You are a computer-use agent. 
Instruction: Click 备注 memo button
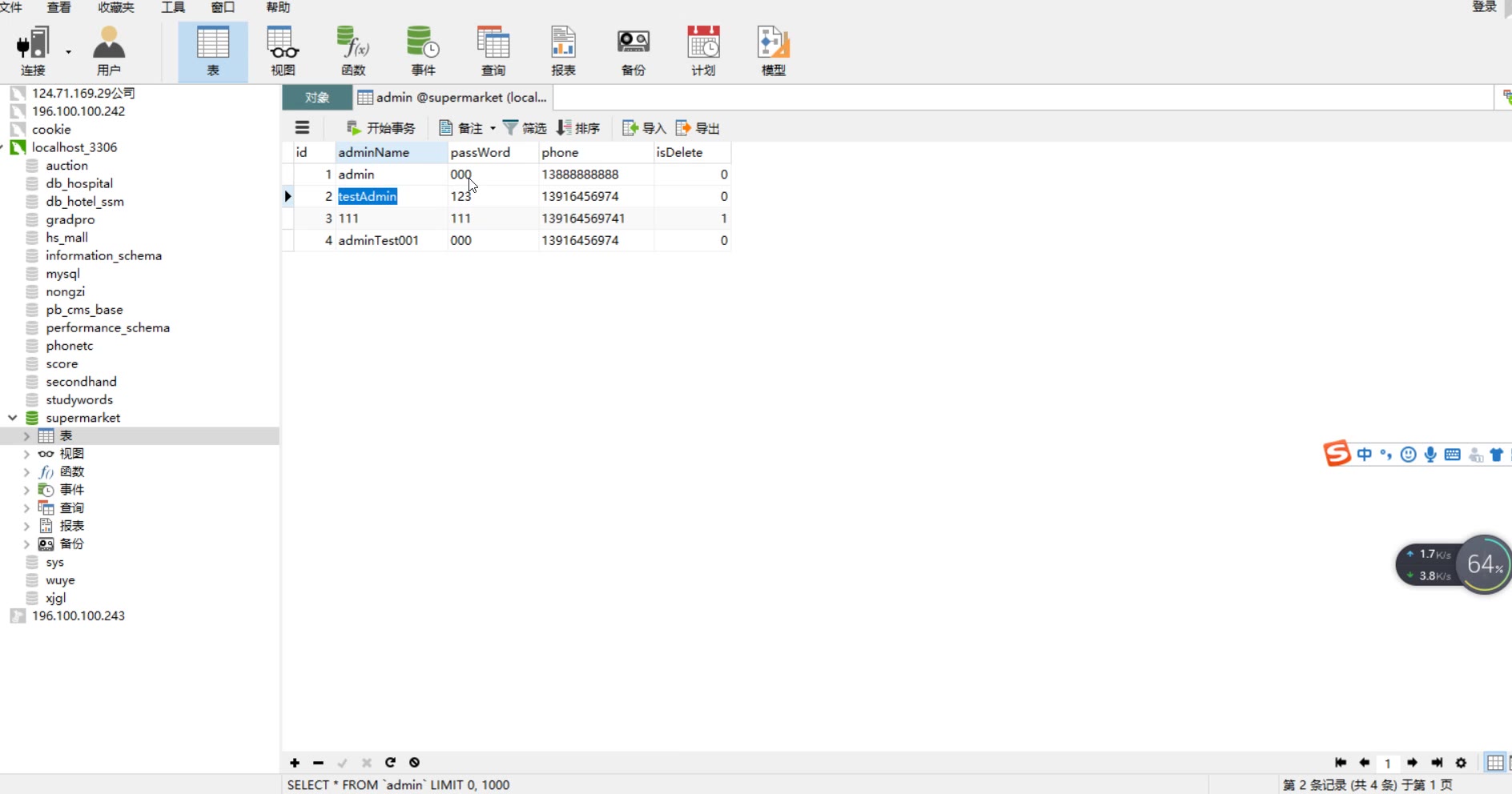(461, 128)
